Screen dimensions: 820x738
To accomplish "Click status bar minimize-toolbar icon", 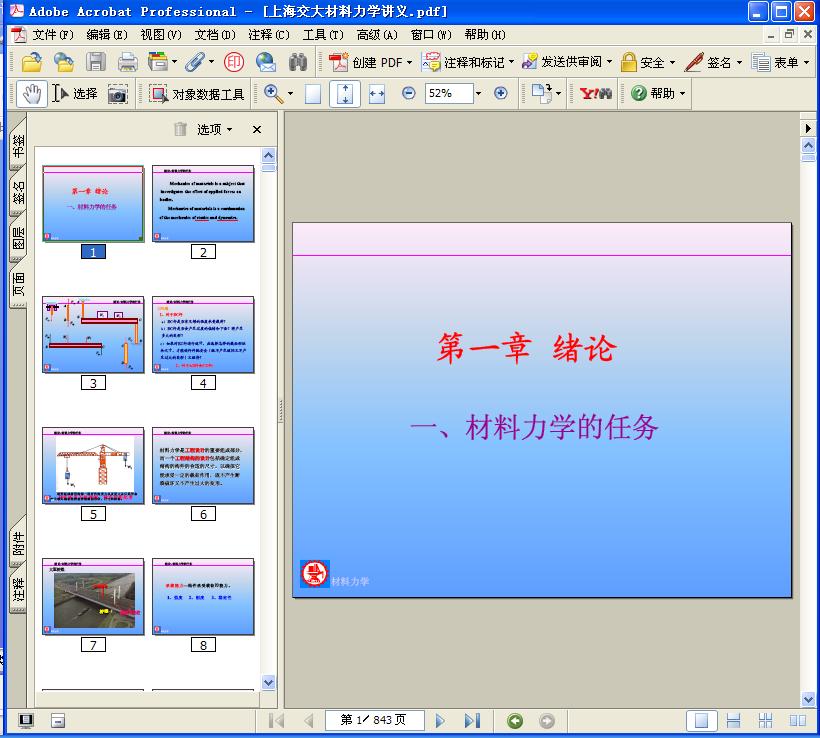I will (x=58, y=720).
